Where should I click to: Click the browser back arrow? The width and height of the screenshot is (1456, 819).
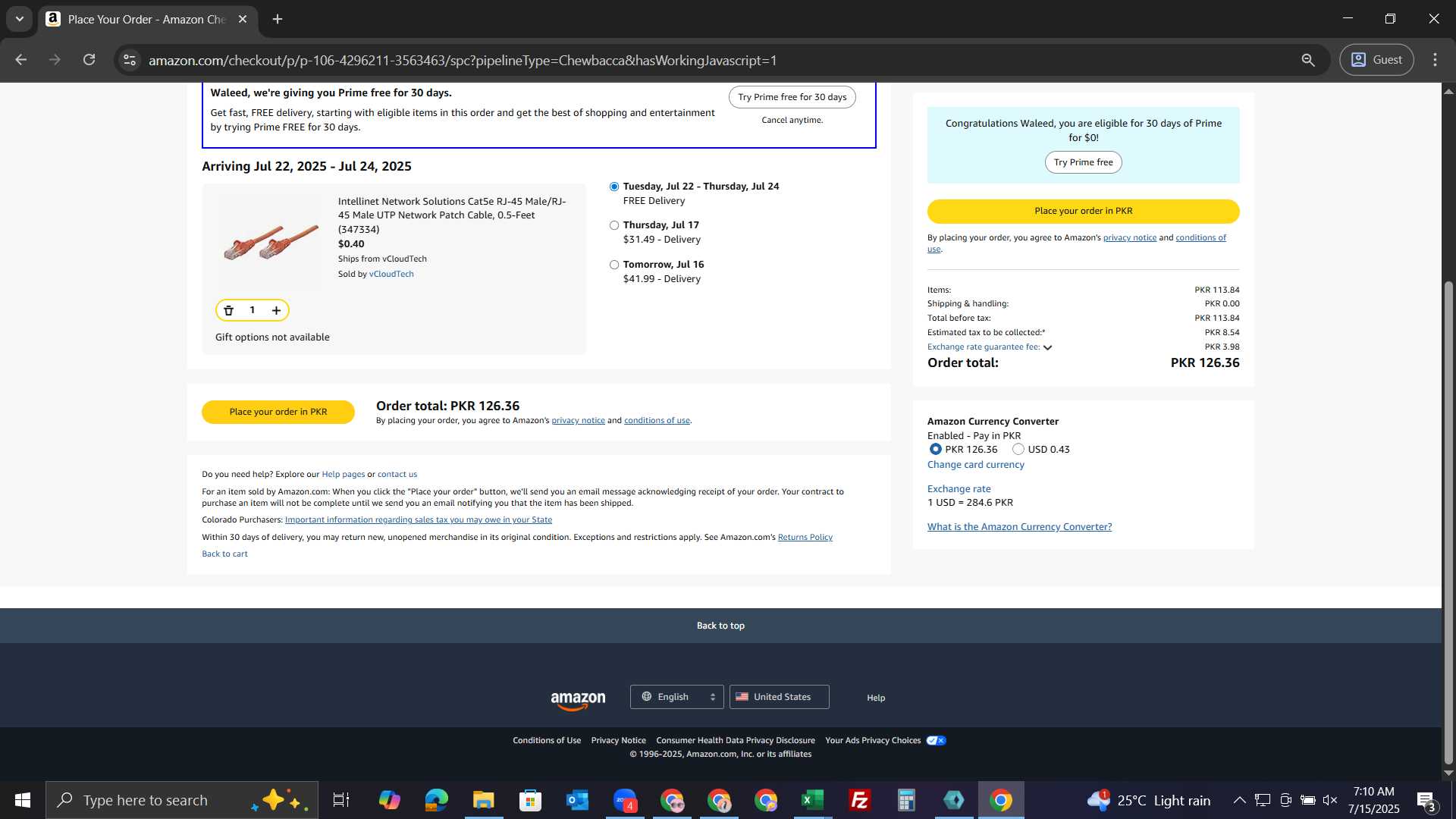click(x=20, y=60)
